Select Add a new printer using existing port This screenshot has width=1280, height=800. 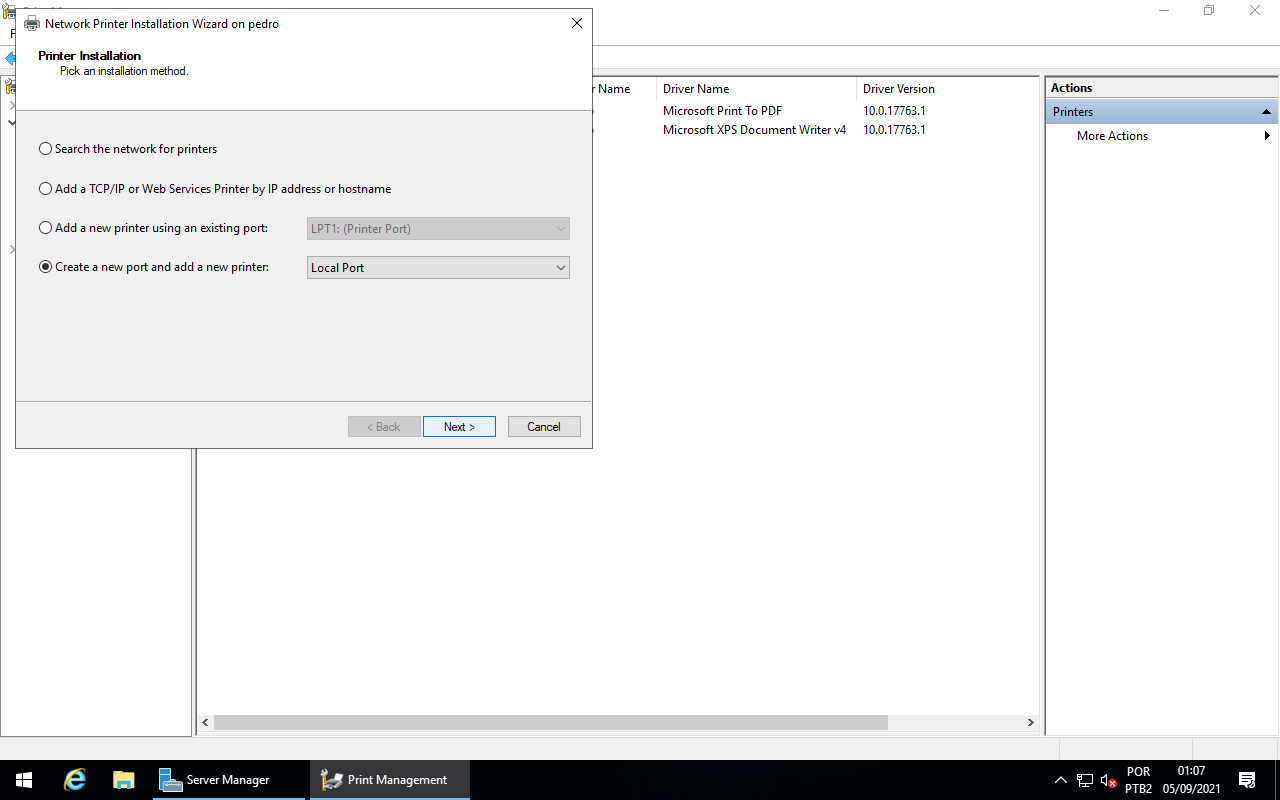click(45, 228)
